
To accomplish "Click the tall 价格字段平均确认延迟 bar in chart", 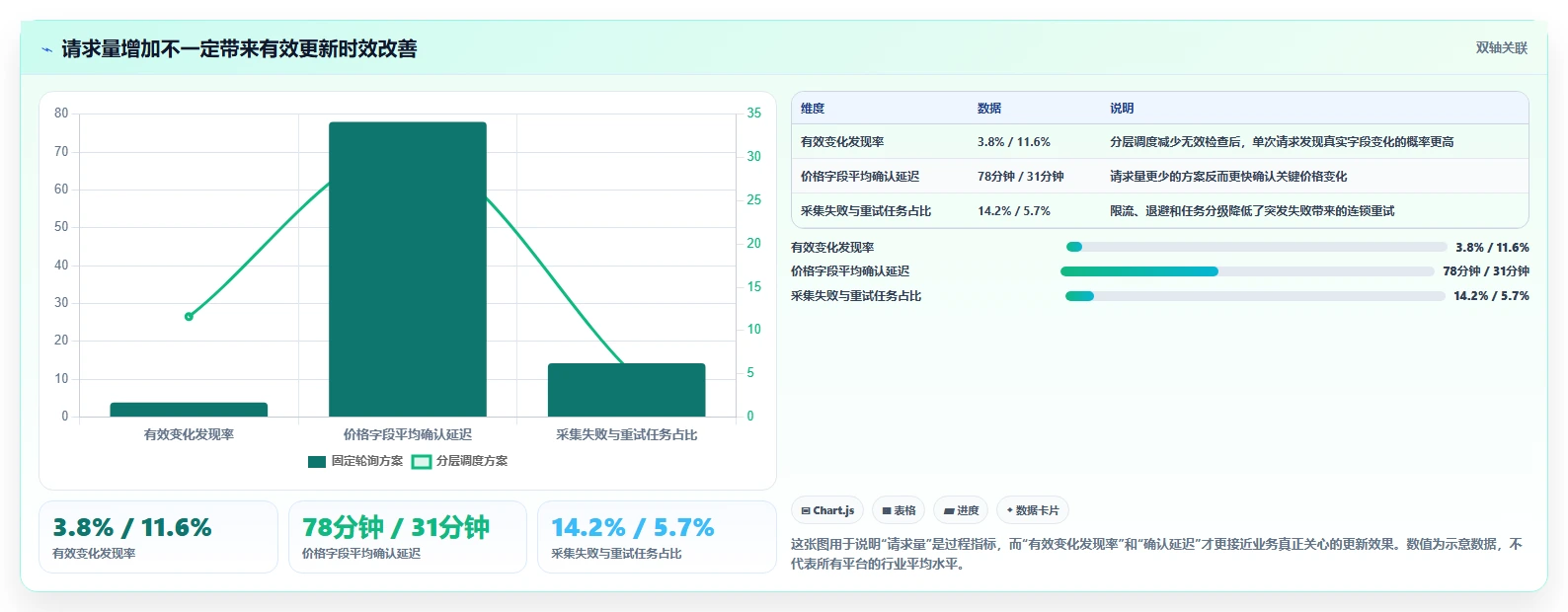I will pos(408,269).
